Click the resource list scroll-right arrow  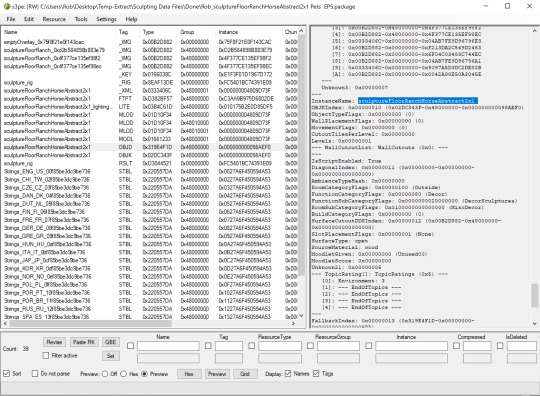(293, 323)
